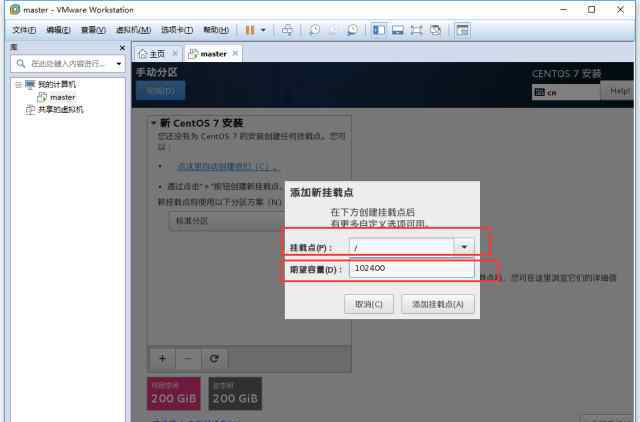Click the VMware Workstation title bar icon
The height and width of the screenshot is (422, 640).
[14, 9]
